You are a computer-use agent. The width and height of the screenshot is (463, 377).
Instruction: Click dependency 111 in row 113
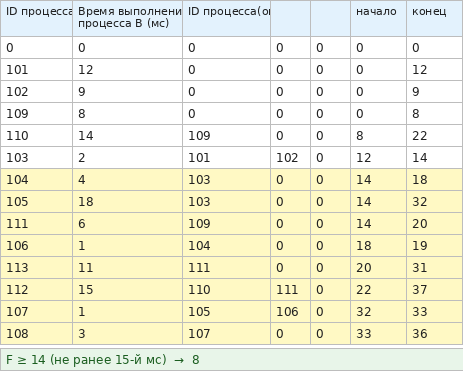227,268
